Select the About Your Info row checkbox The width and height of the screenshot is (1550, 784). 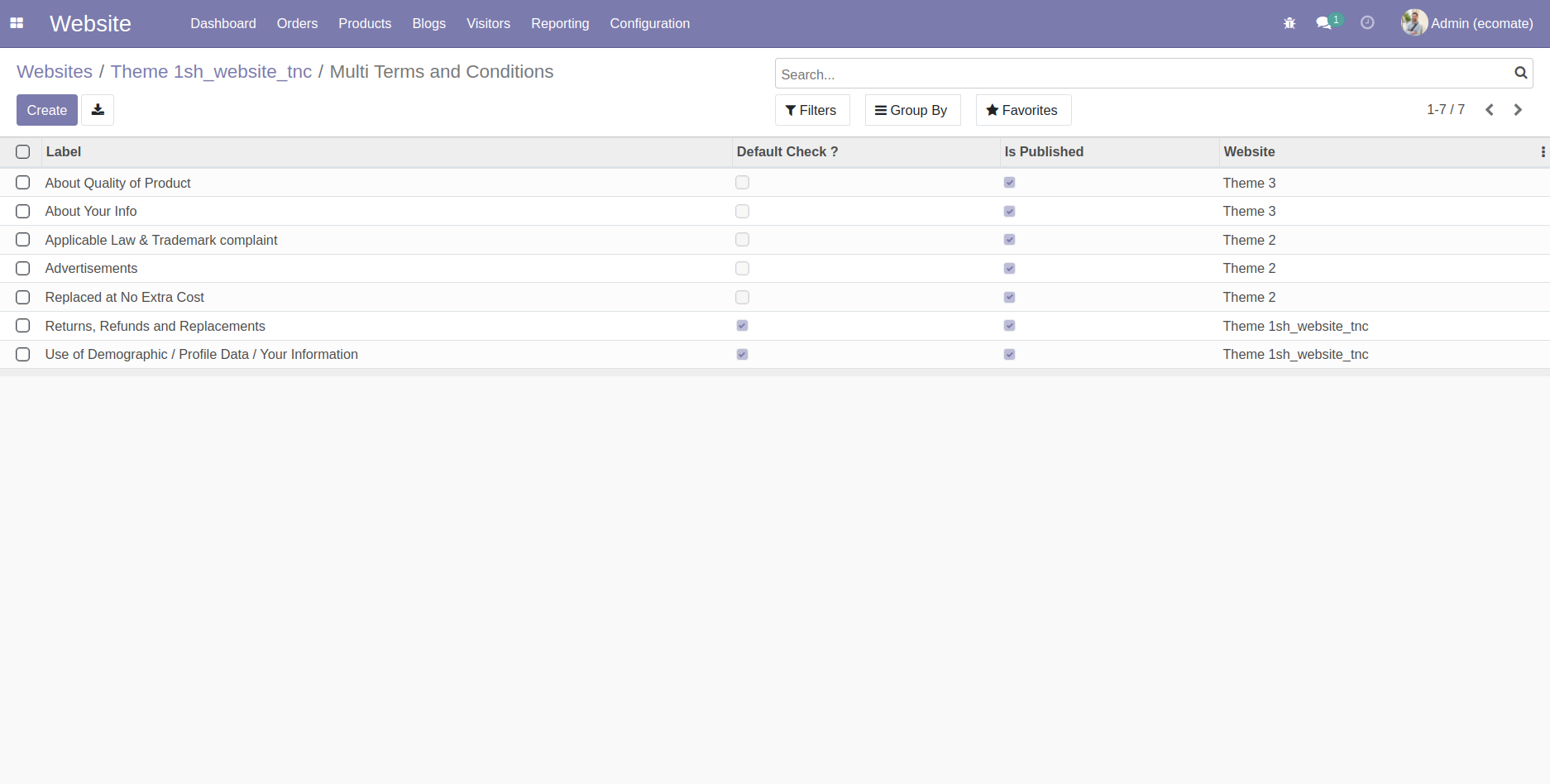23,212
